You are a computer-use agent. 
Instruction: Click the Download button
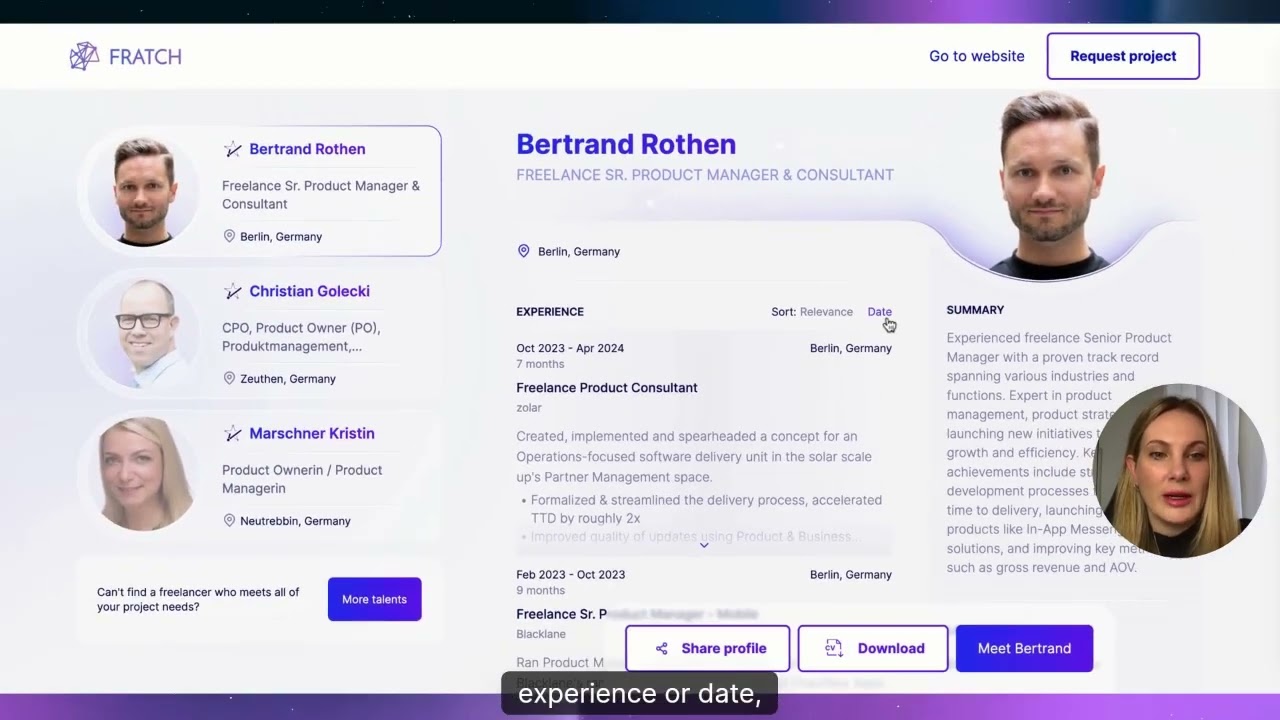pos(873,648)
